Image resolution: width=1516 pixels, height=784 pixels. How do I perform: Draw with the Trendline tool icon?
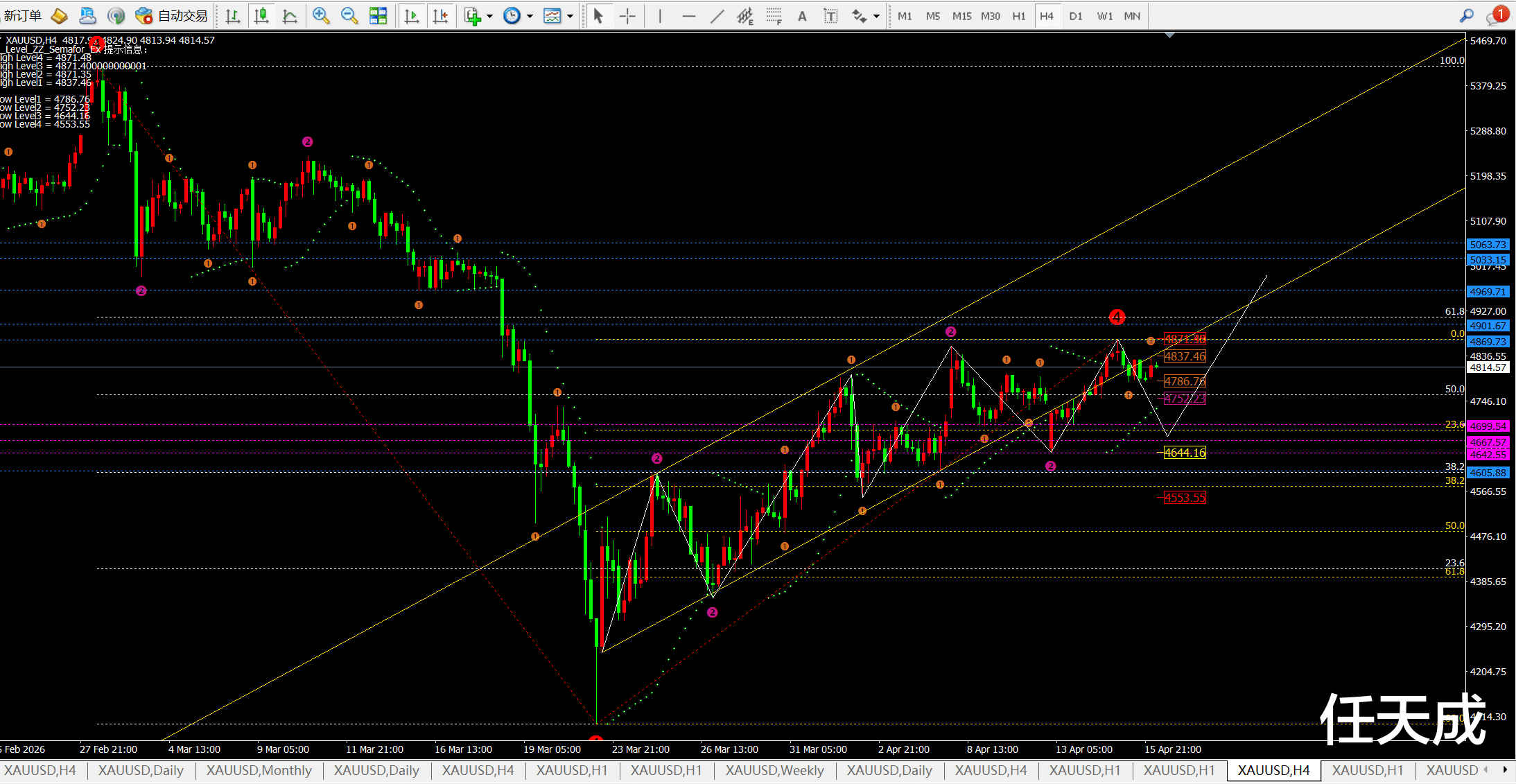[x=717, y=16]
